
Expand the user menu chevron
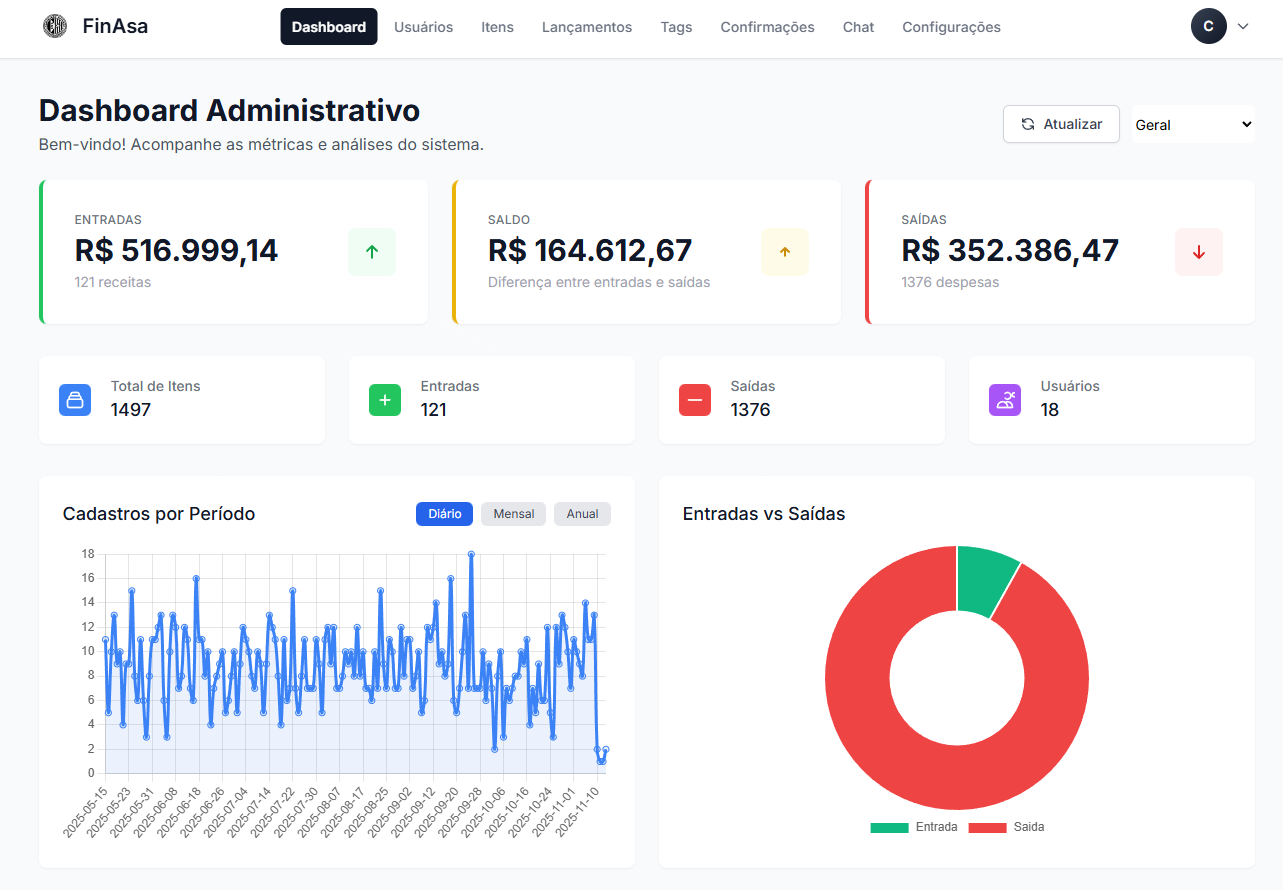[x=1243, y=27]
